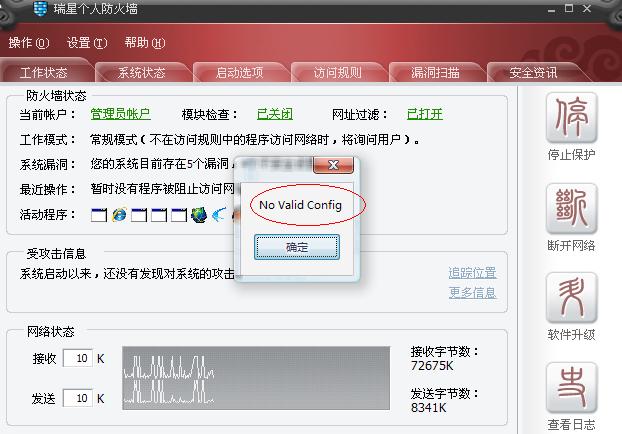Switch to the 漏洞扫描 tab
Viewport: 622px width, 434px height.
tap(435, 73)
